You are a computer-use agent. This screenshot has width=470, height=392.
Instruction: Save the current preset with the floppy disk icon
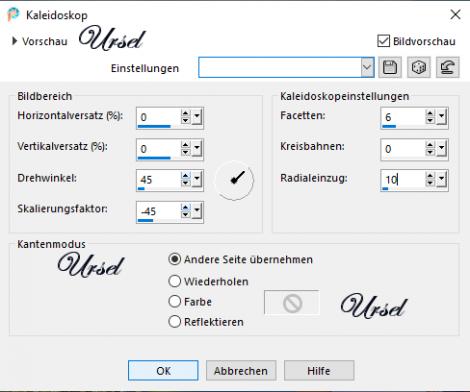390,68
